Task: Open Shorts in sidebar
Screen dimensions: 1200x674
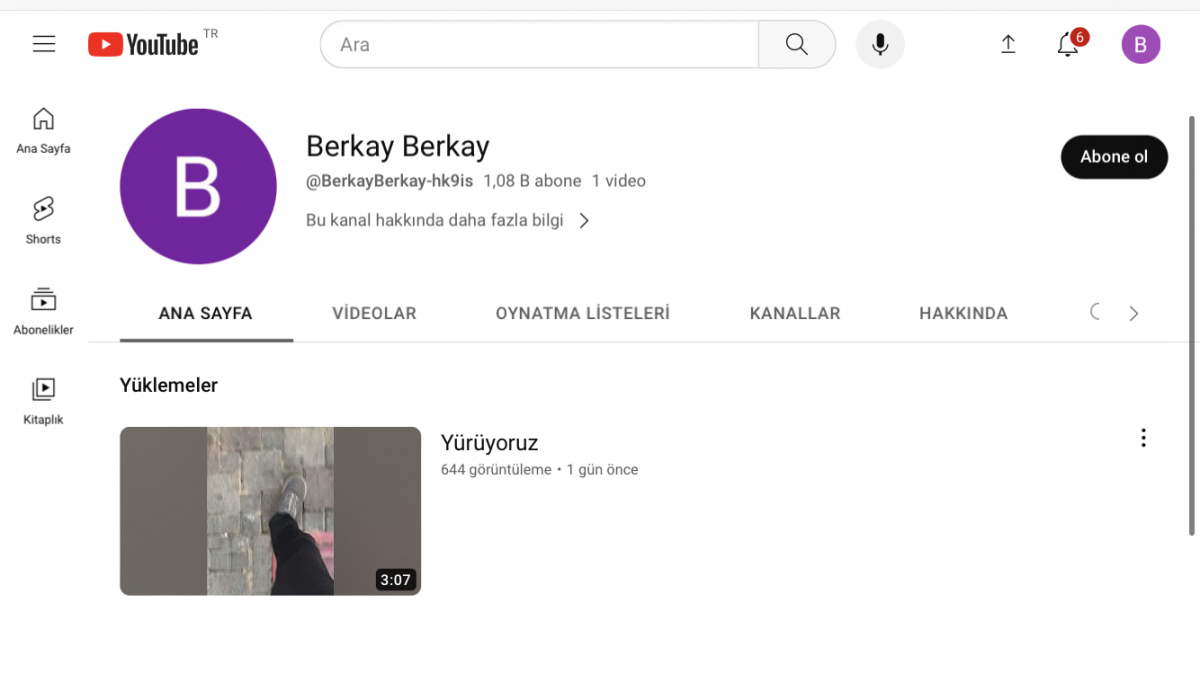Action: click(43, 220)
